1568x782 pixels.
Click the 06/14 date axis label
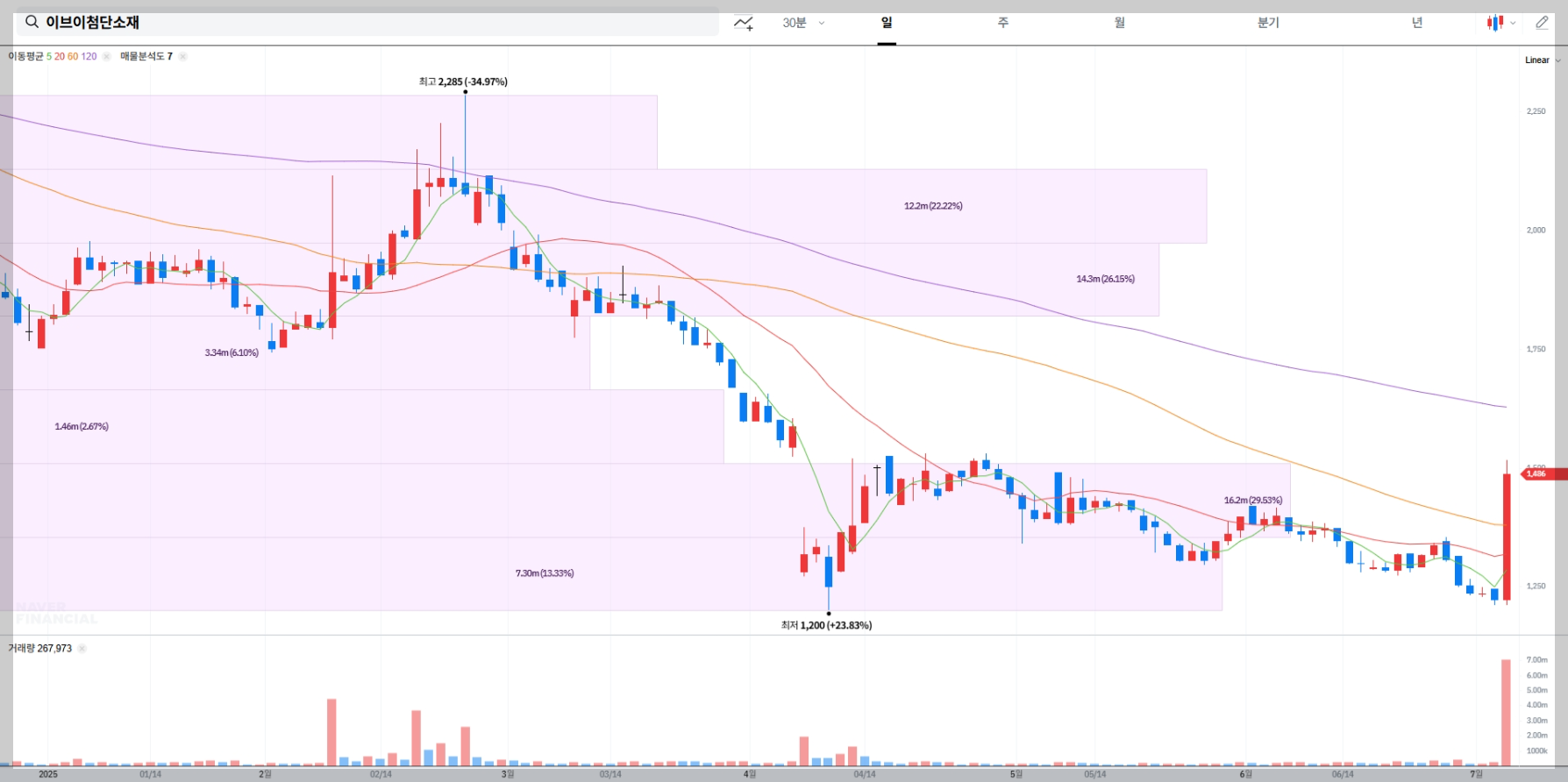[1343, 774]
